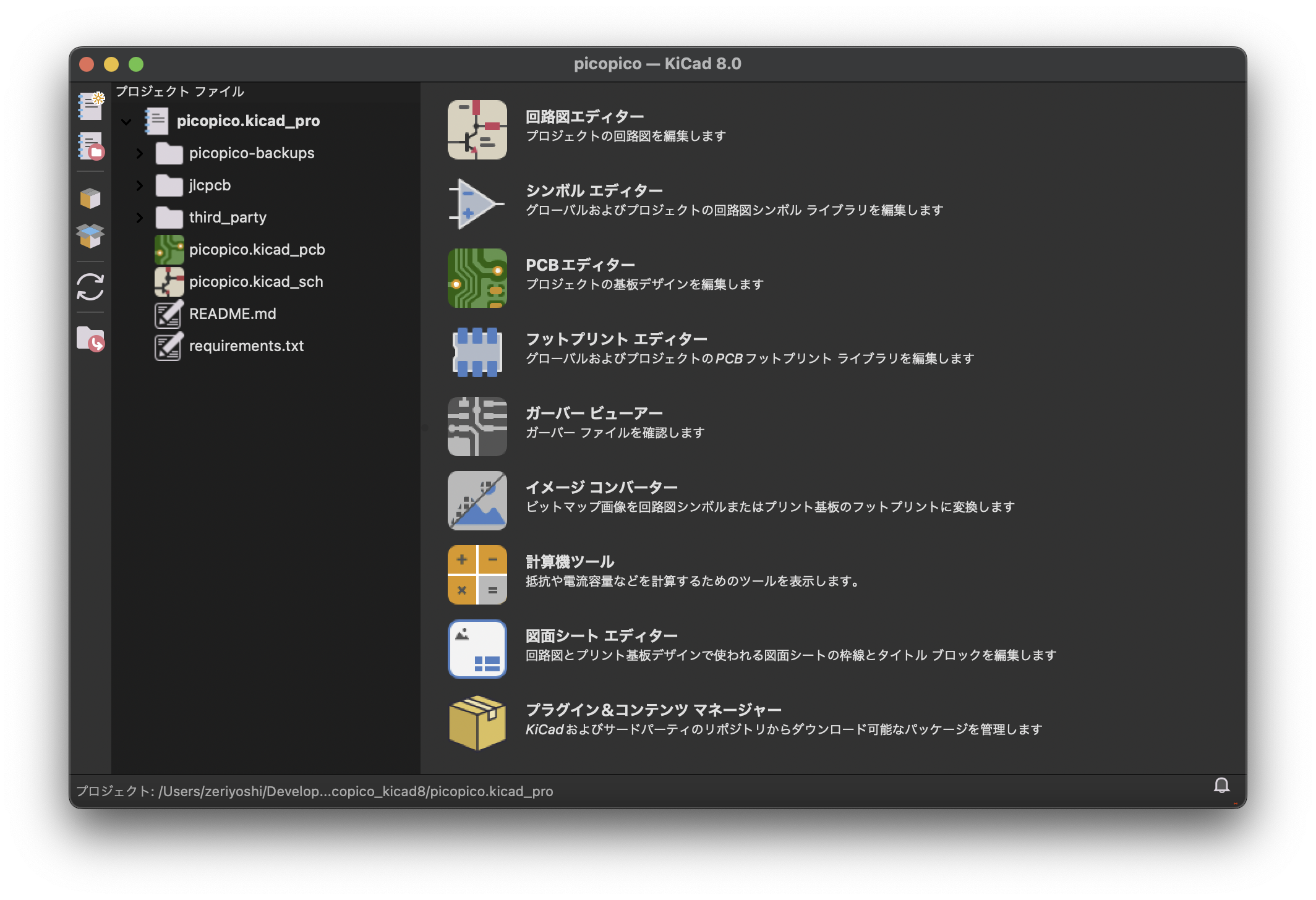This screenshot has height=900, width=1316.
Task: Click the Refresh project tree icon
Action: click(x=90, y=287)
